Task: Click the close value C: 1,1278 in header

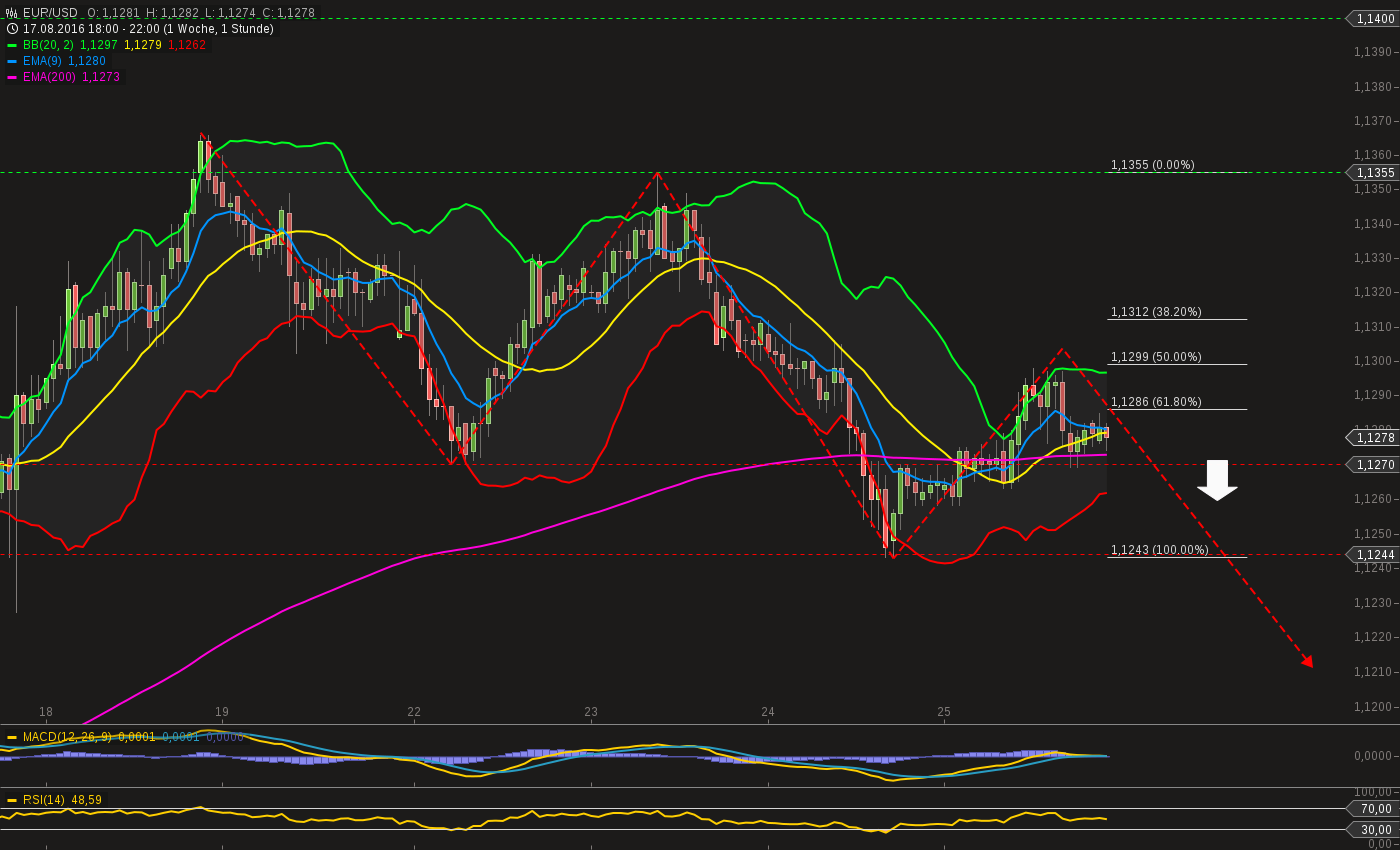Action: click(289, 13)
